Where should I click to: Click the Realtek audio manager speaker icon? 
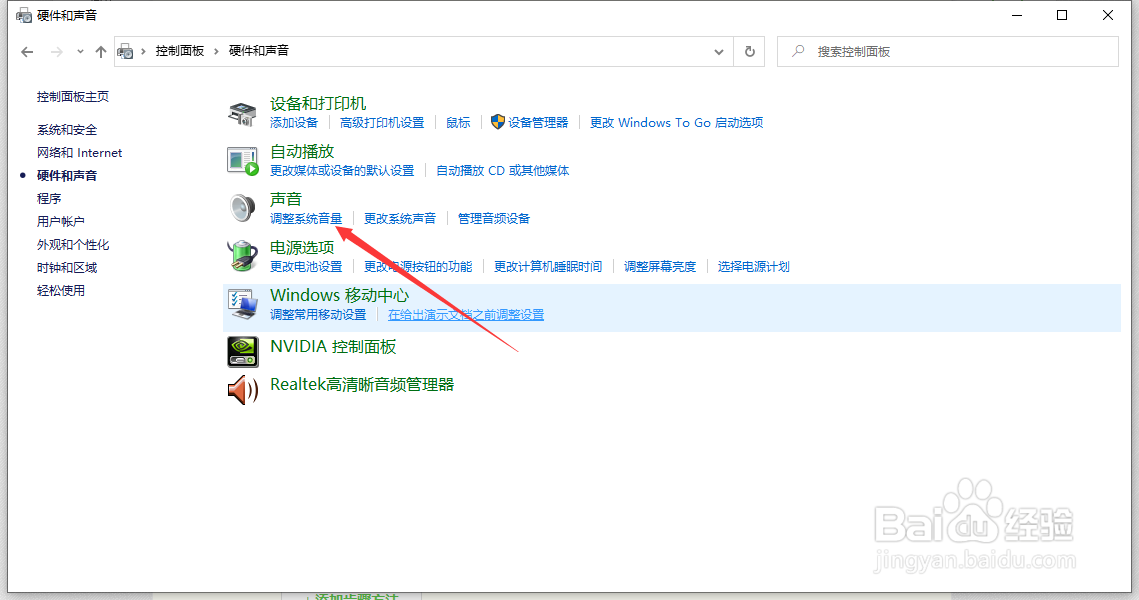coord(243,390)
